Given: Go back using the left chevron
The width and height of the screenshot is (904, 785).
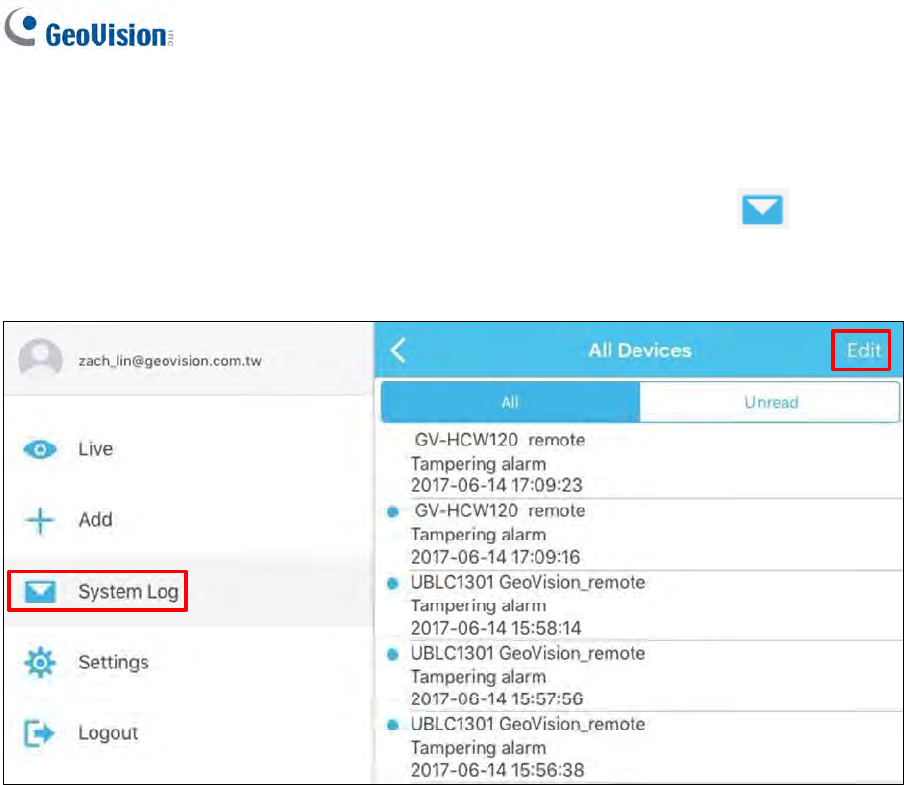Looking at the screenshot, I should [x=398, y=350].
